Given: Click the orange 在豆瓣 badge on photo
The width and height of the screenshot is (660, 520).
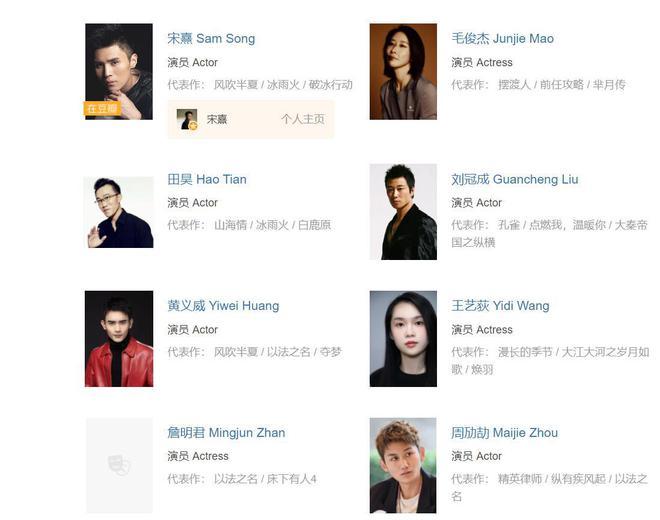Looking at the screenshot, I should pyautogui.click(x=102, y=108).
